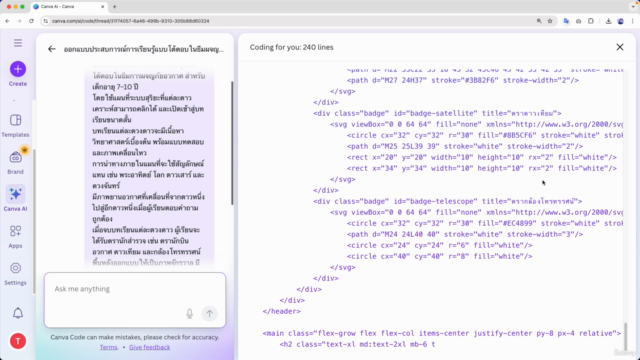Screen dimensions: 640x360
Task: Open the translate extension icon
Action: pos(566,21)
